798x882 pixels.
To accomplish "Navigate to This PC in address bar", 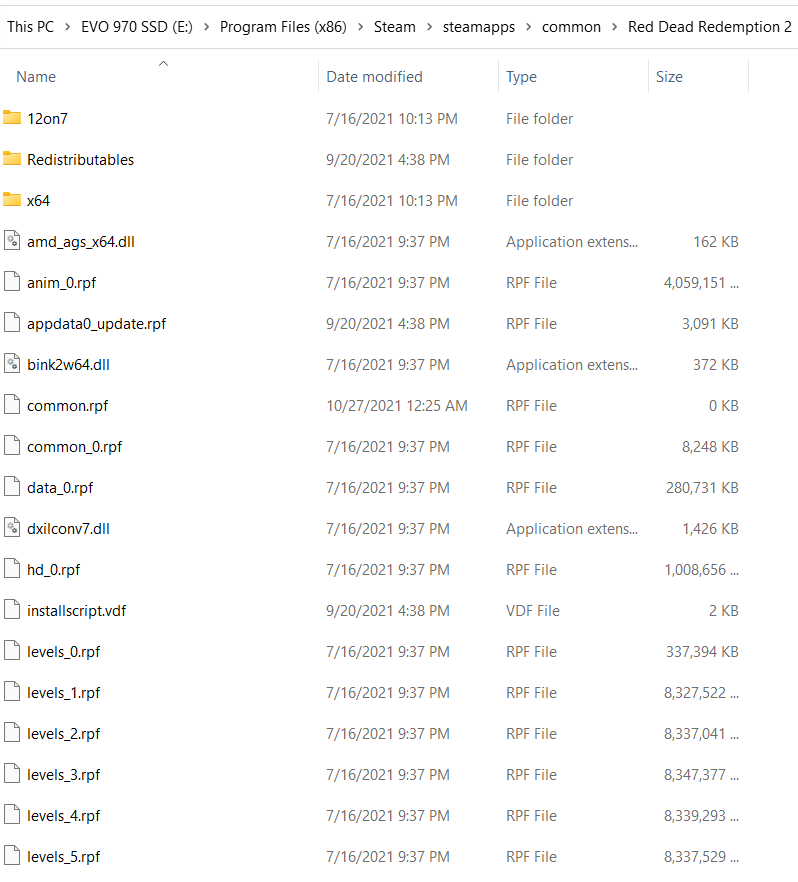I will tap(30, 27).
